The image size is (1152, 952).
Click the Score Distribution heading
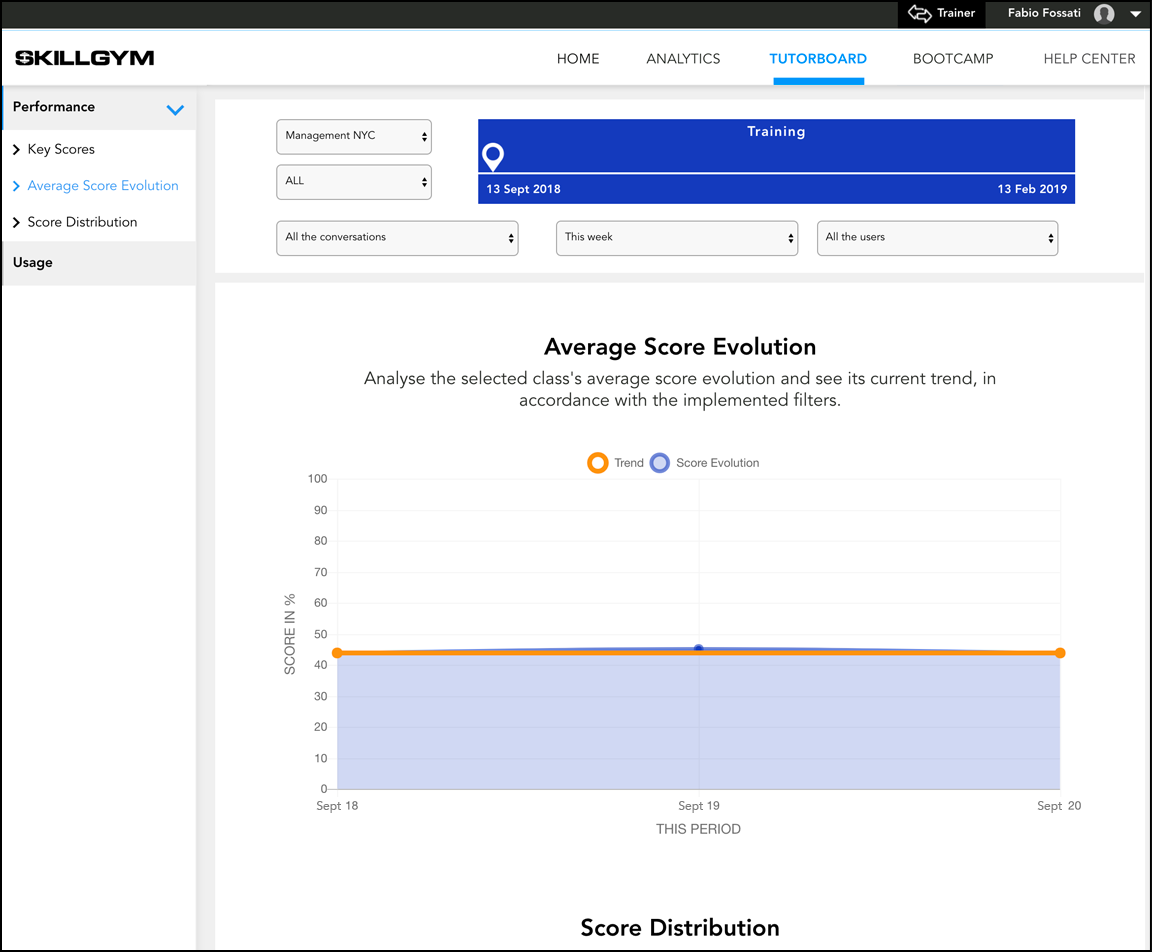[x=680, y=928]
